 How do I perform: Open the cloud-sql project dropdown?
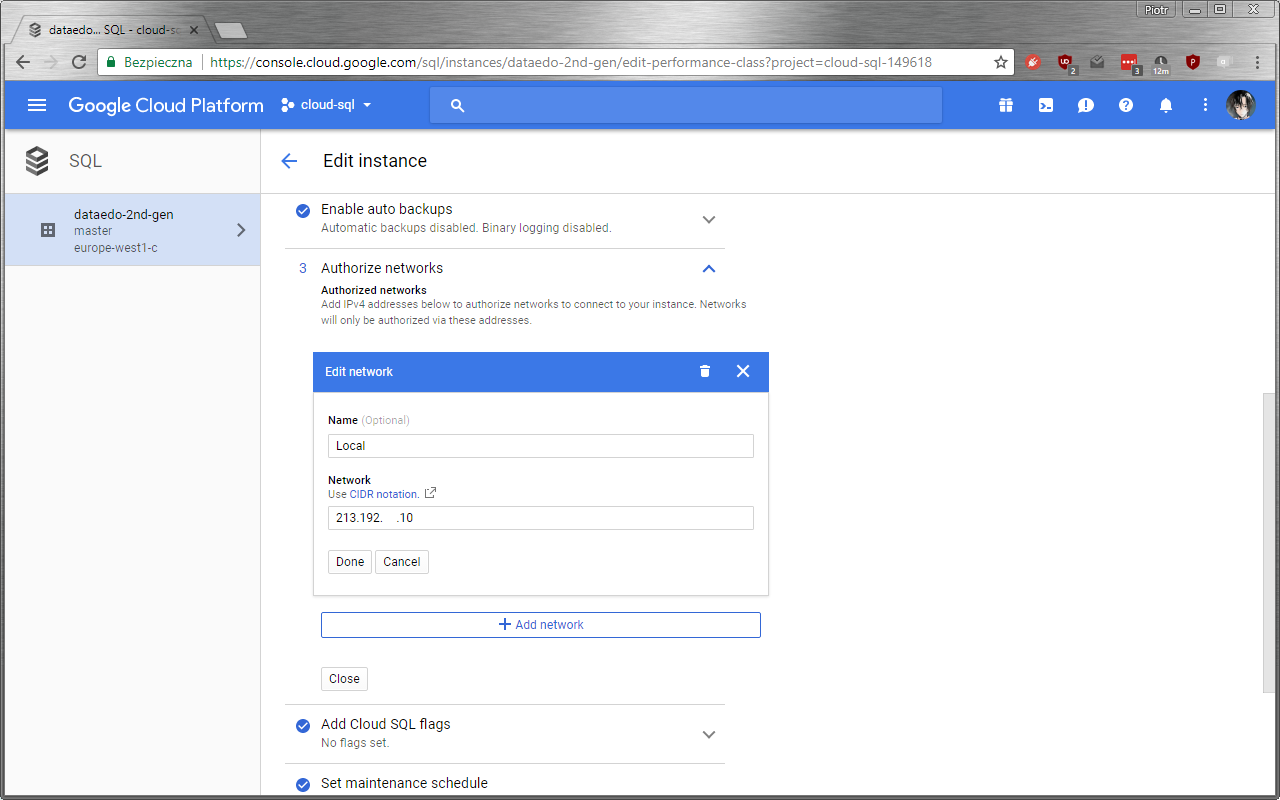coord(327,105)
